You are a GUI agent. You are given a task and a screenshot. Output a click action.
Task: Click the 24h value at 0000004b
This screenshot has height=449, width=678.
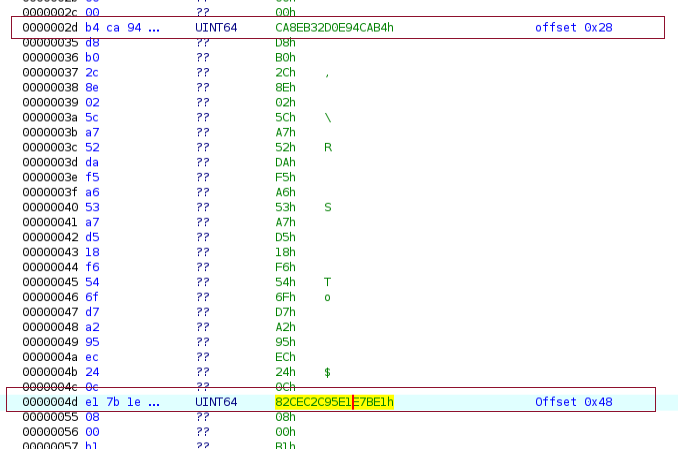point(285,372)
